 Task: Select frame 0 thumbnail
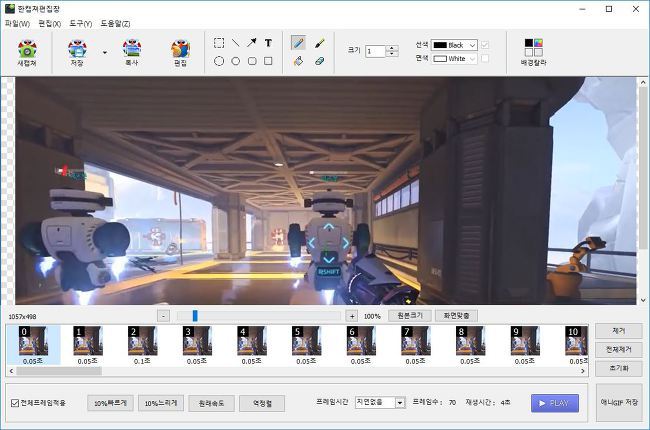(x=33, y=341)
